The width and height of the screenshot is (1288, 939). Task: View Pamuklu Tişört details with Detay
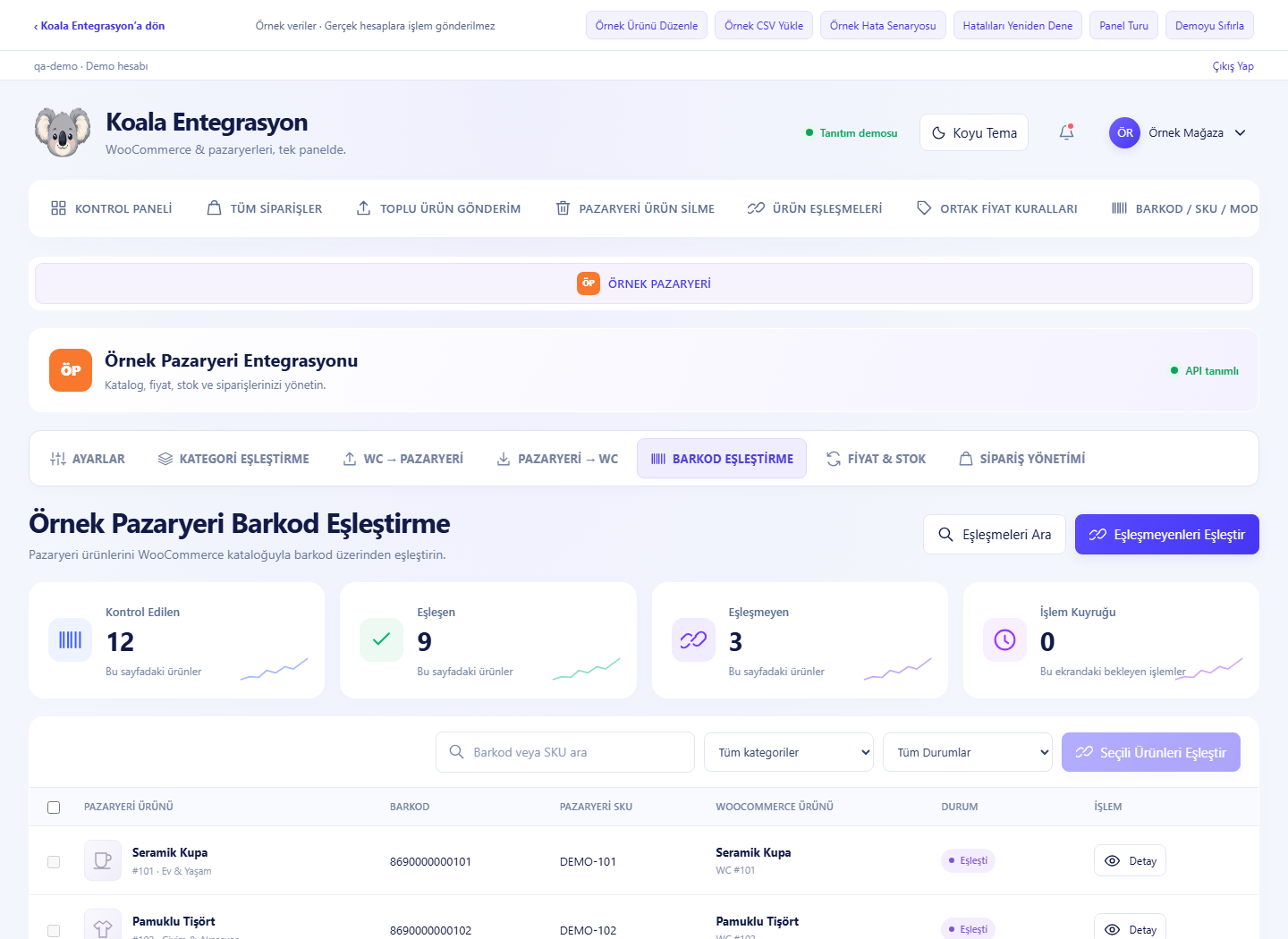[1130, 928]
